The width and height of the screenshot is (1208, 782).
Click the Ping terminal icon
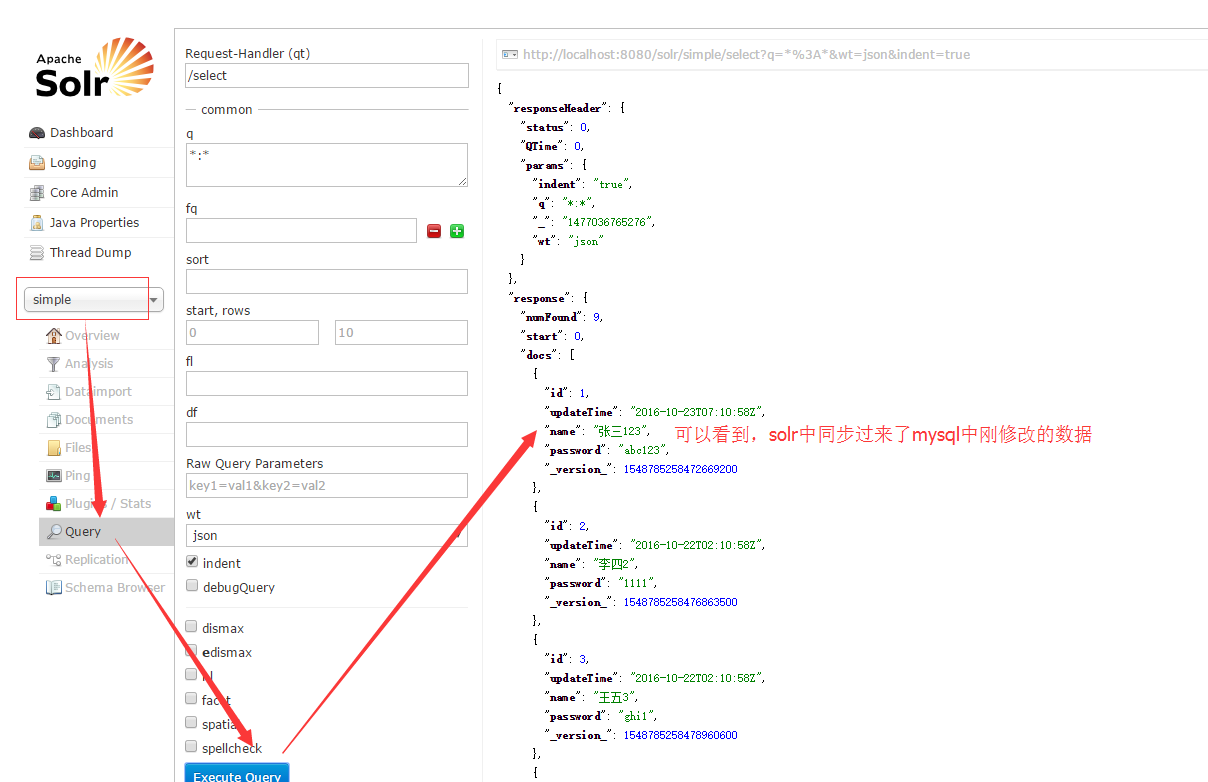click(54, 475)
